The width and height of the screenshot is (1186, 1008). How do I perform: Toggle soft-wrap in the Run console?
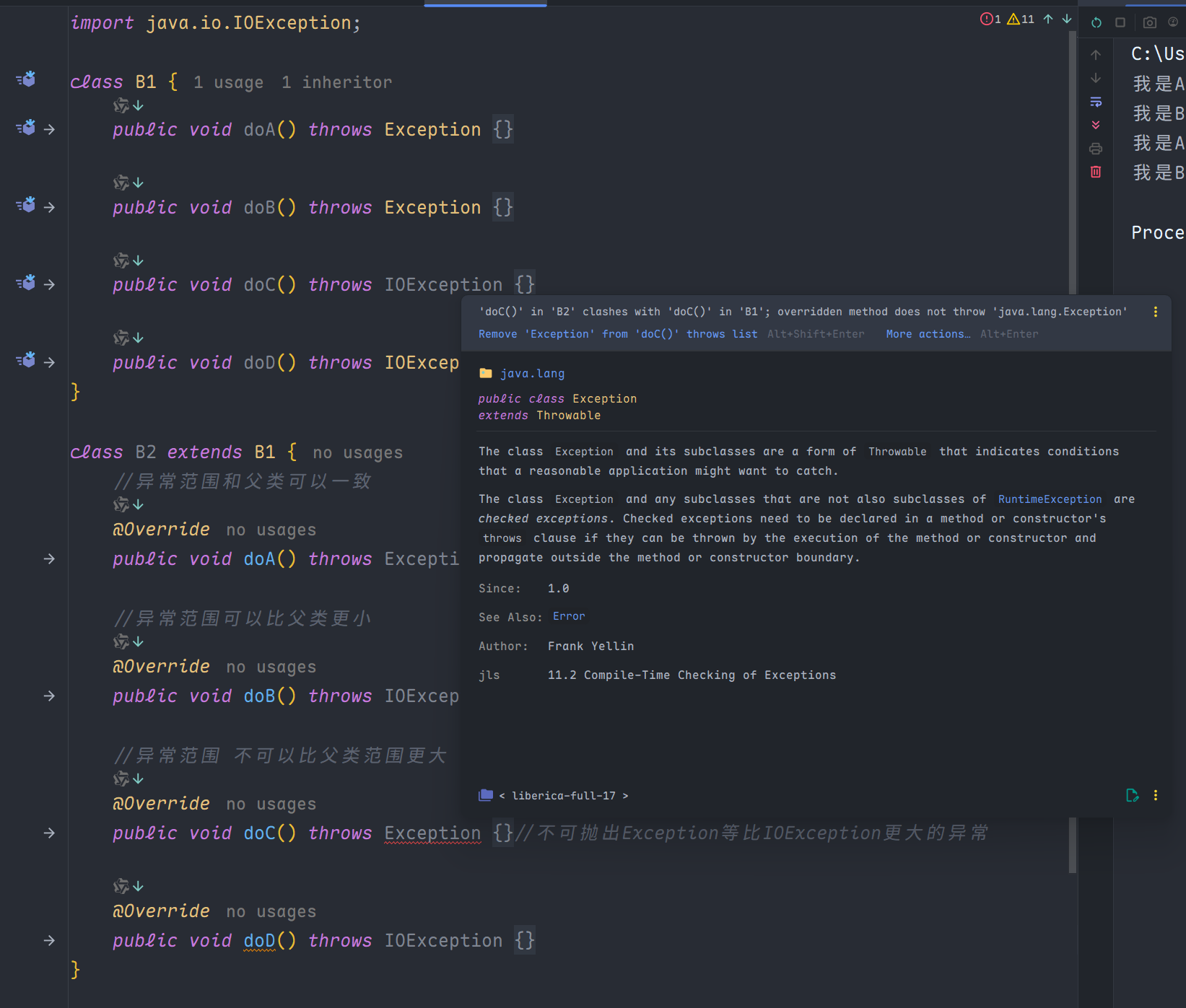pyautogui.click(x=1096, y=102)
